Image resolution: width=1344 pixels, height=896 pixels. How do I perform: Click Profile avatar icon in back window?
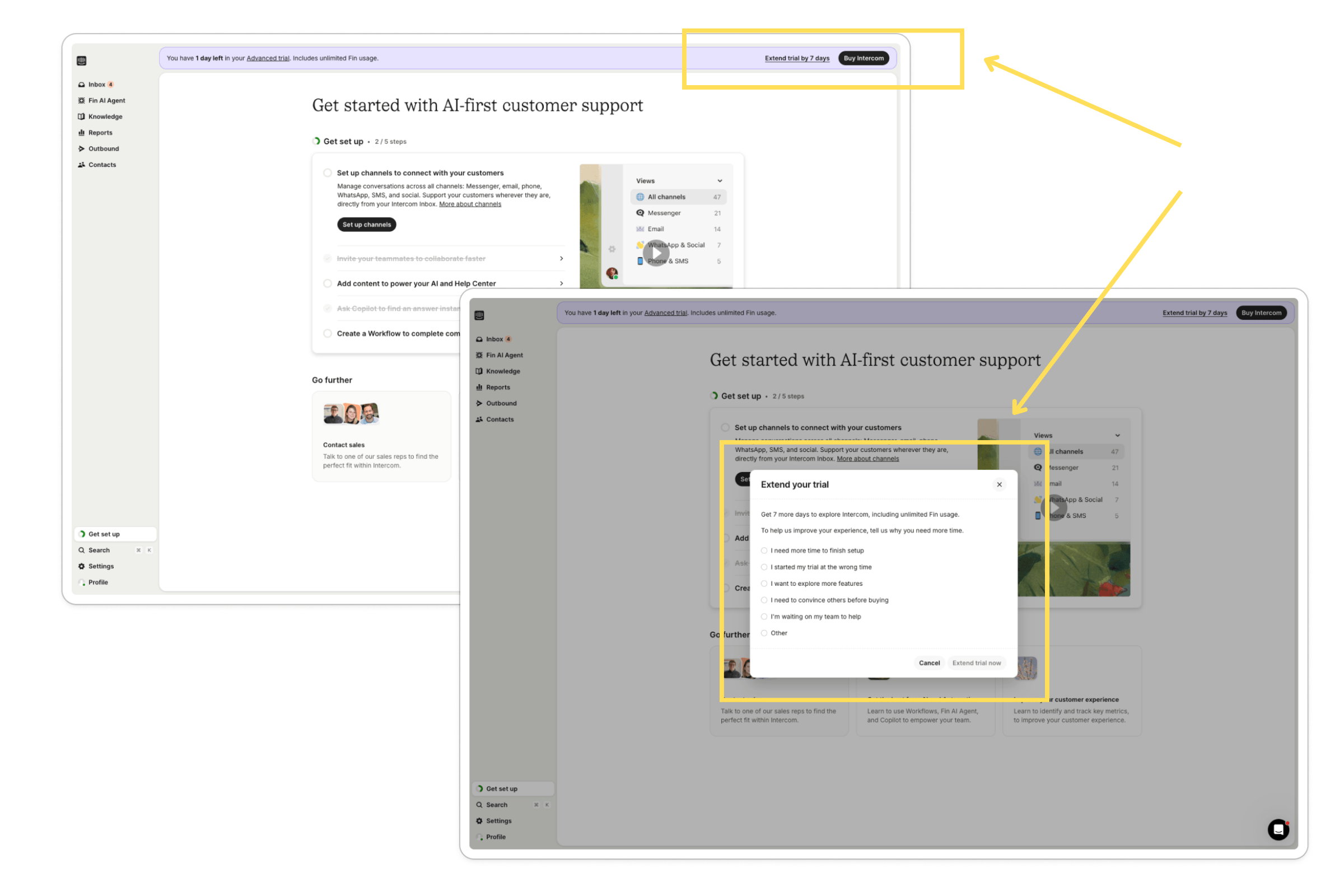[x=82, y=582]
